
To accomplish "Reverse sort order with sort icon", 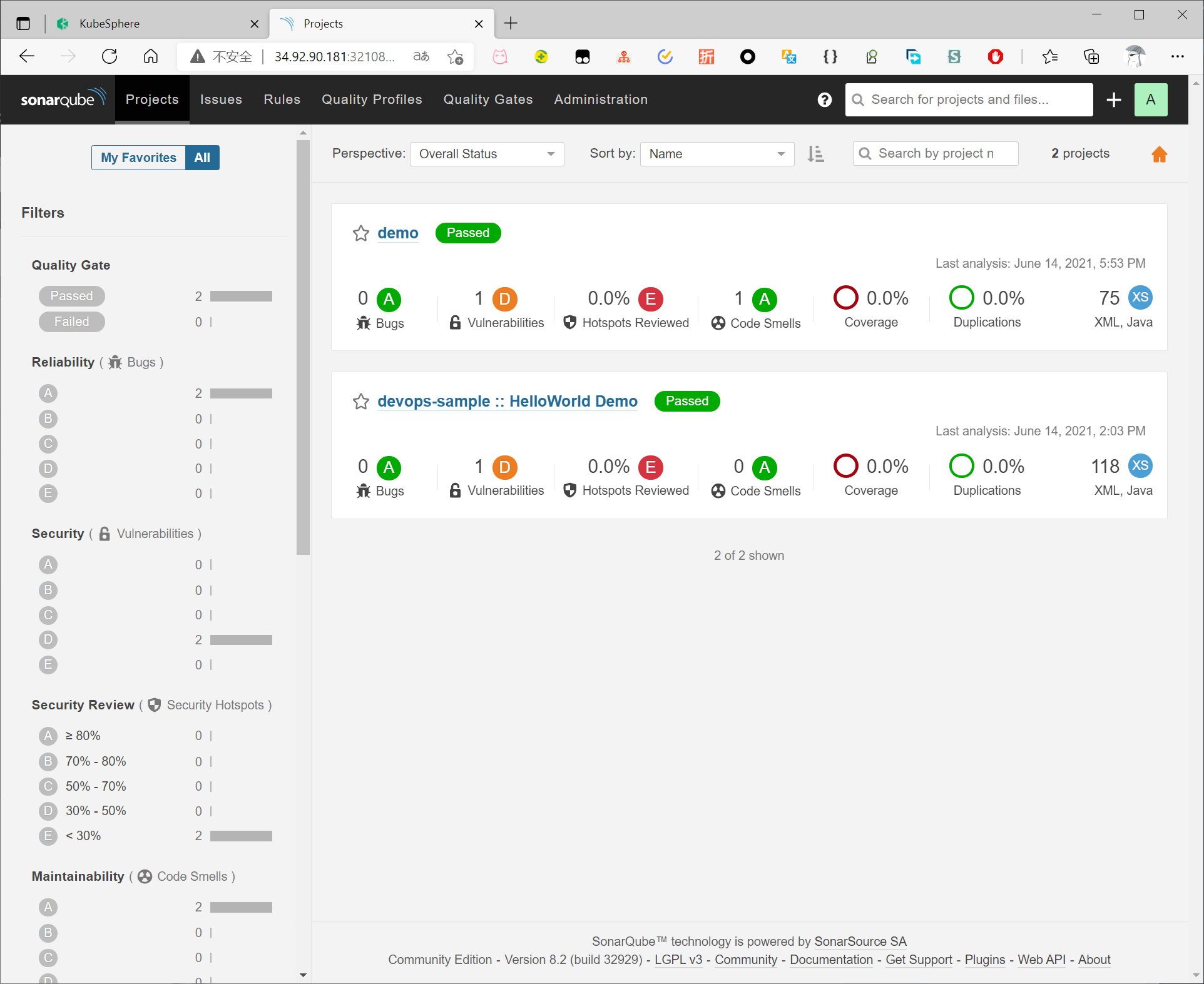I will click(x=815, y=154).
